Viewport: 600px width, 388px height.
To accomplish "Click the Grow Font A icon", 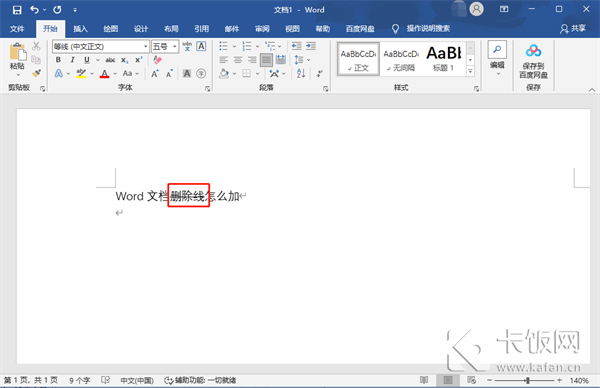I will [x=155, y=73].
